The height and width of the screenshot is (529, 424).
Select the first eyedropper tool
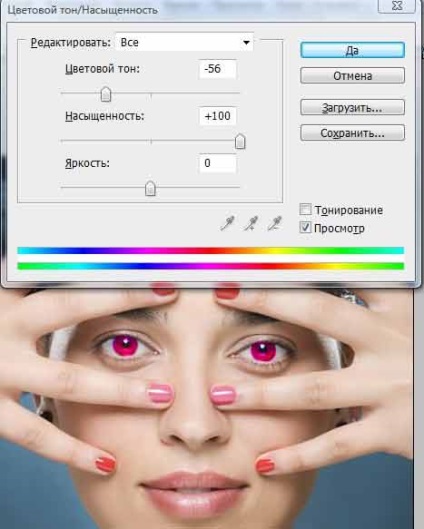click(227, 223)
